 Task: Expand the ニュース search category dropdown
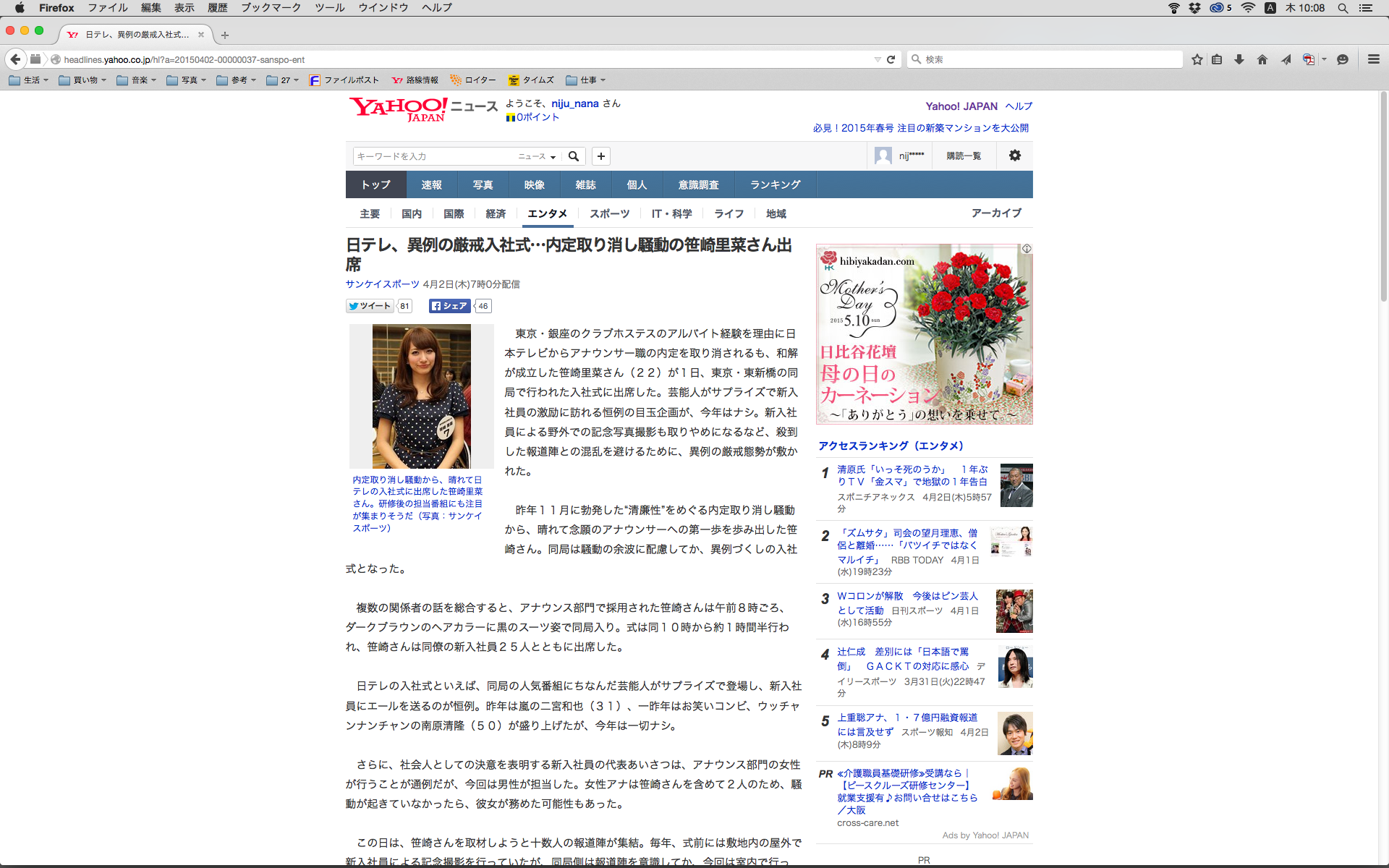537,156
